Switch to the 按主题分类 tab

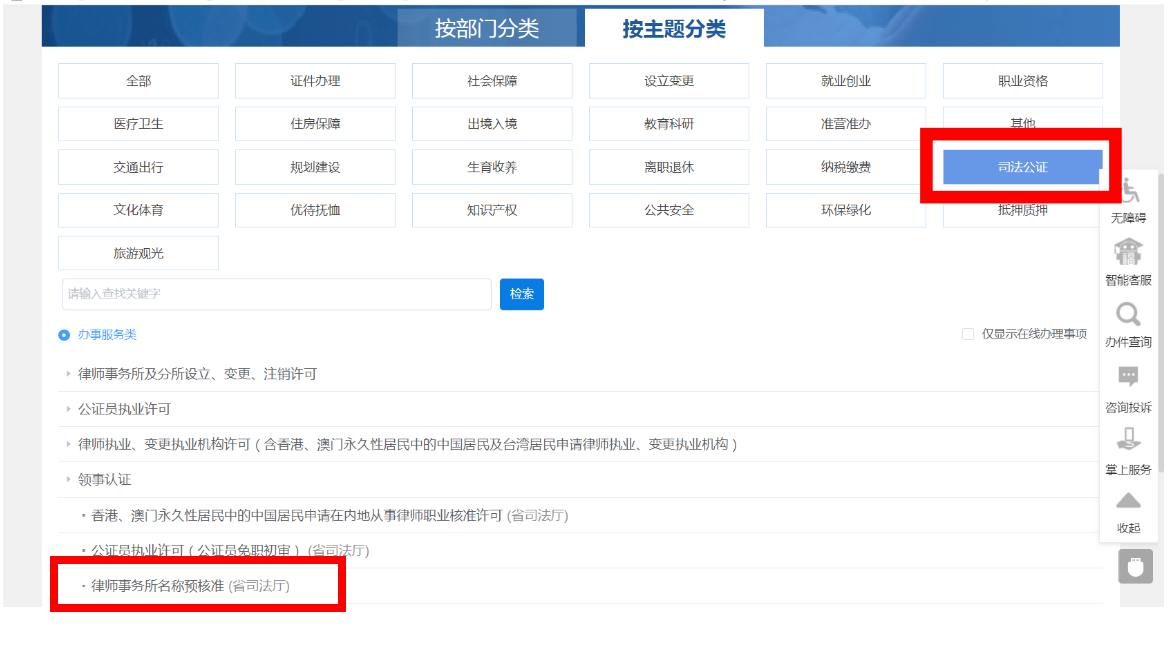(x=676, y=29)
